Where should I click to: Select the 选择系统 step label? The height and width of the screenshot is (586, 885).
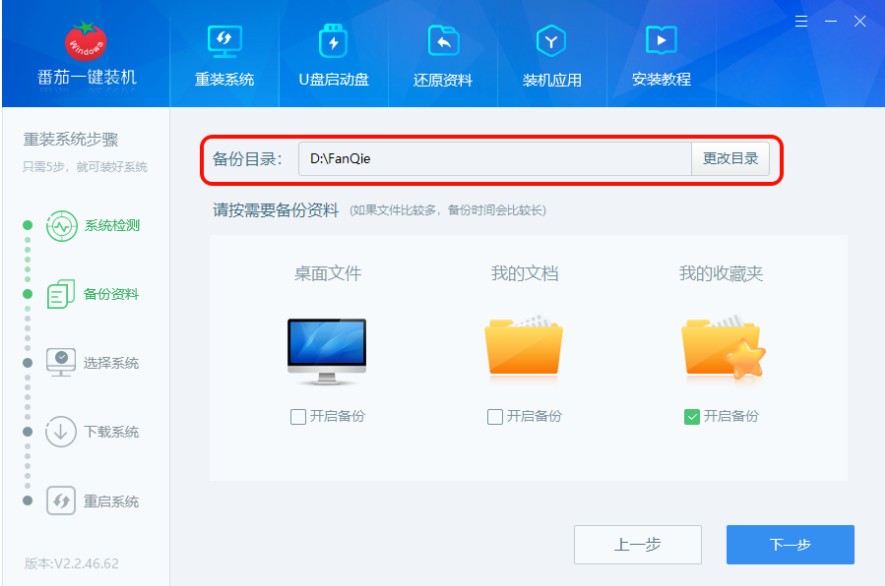[x=111, y=363]
